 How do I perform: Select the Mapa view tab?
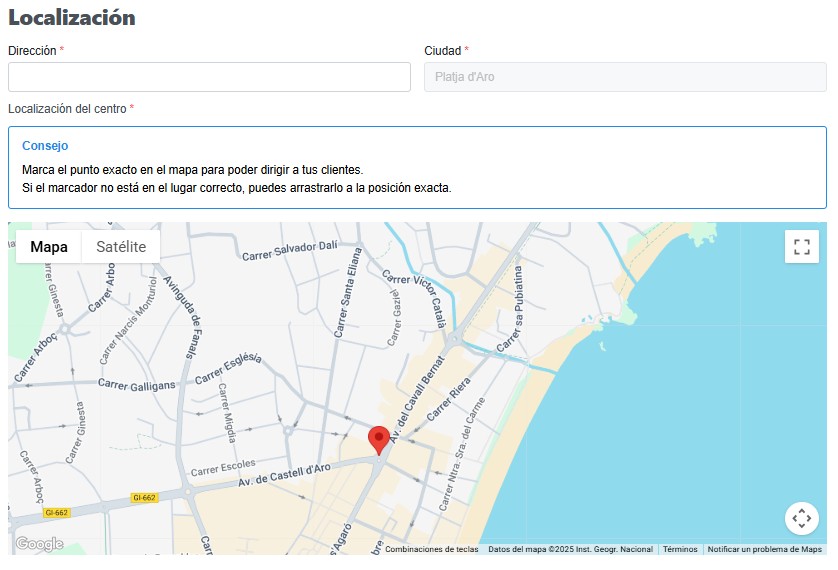49,247
